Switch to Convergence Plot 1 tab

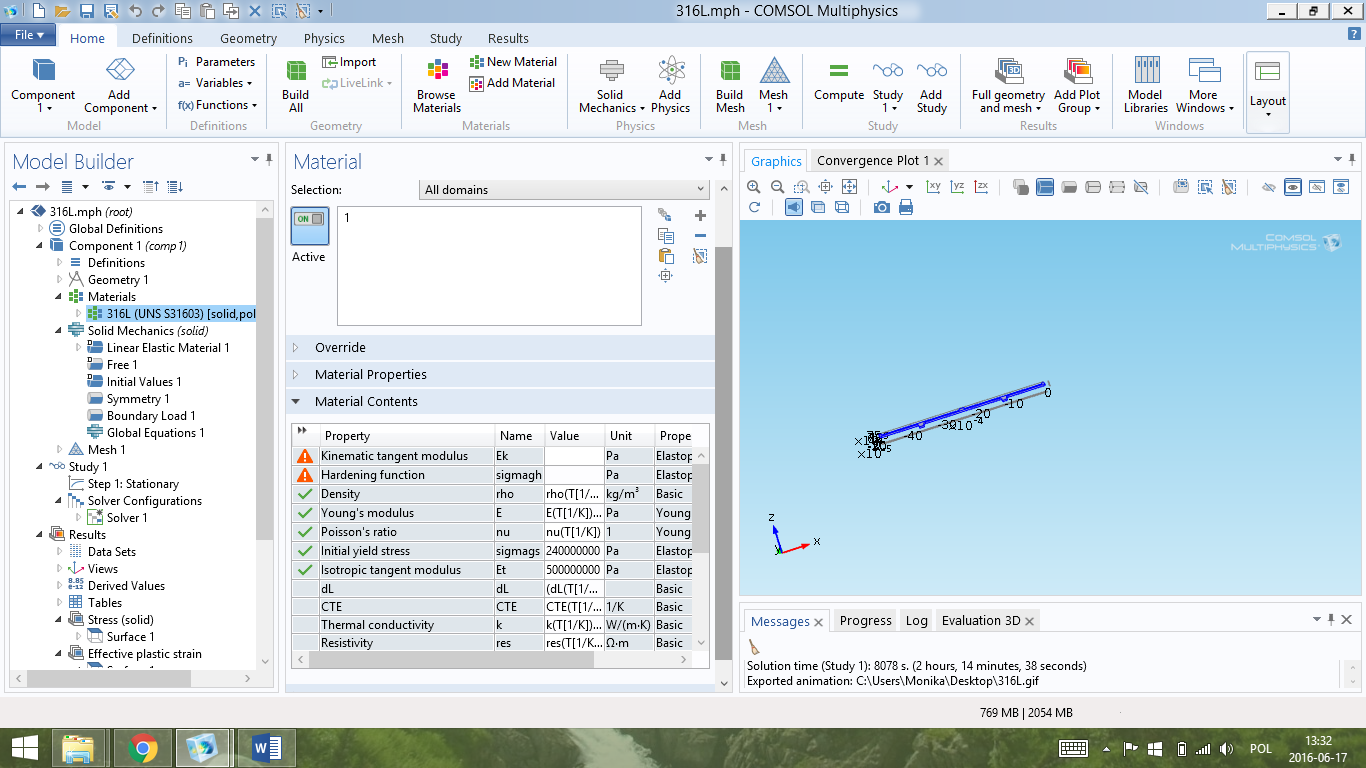click(x=872, y=161)
